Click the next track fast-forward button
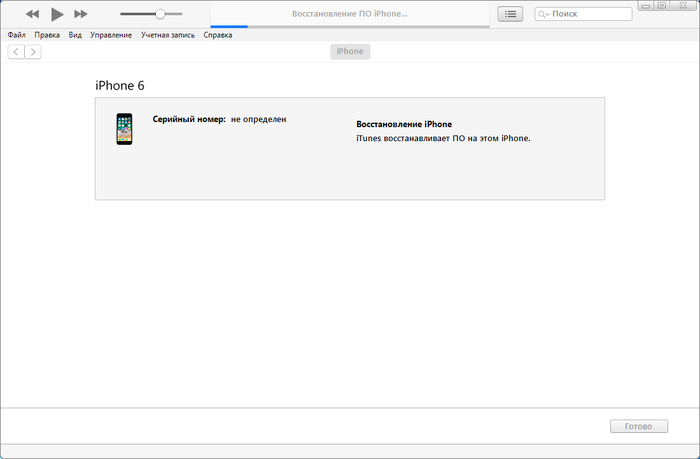 tap(81, 14)
